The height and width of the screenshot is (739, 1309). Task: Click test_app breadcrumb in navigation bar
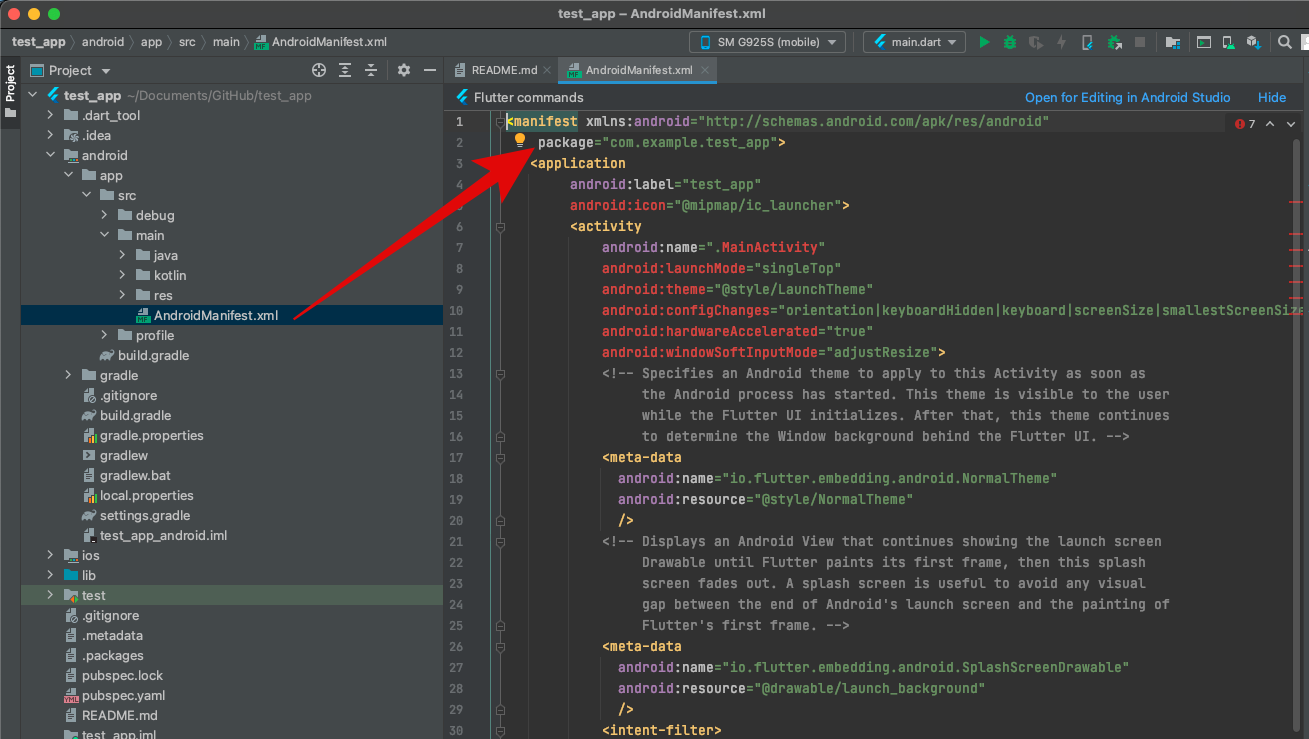point(39,42)
